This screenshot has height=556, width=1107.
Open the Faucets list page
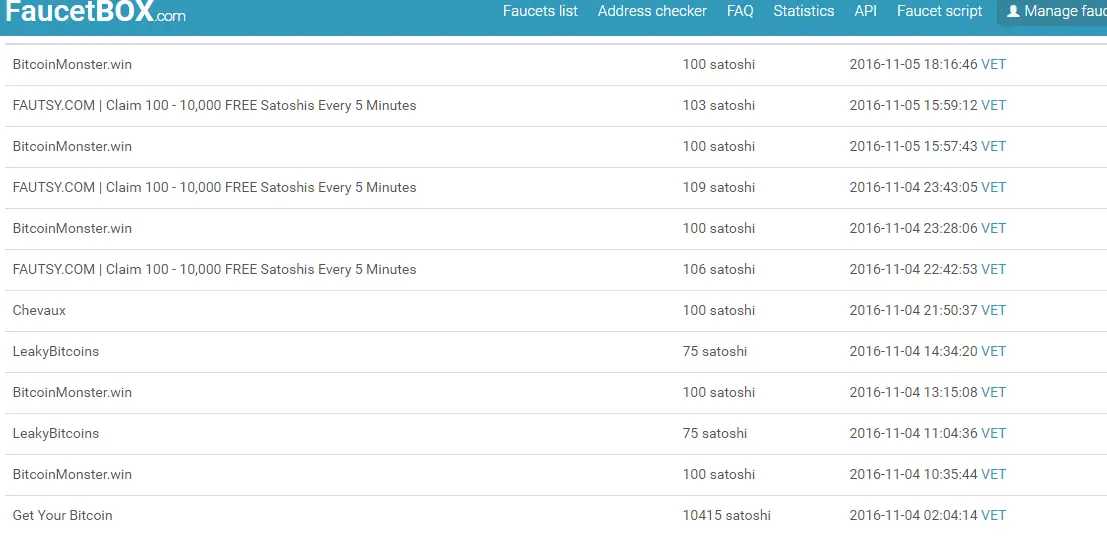[540, 11]
